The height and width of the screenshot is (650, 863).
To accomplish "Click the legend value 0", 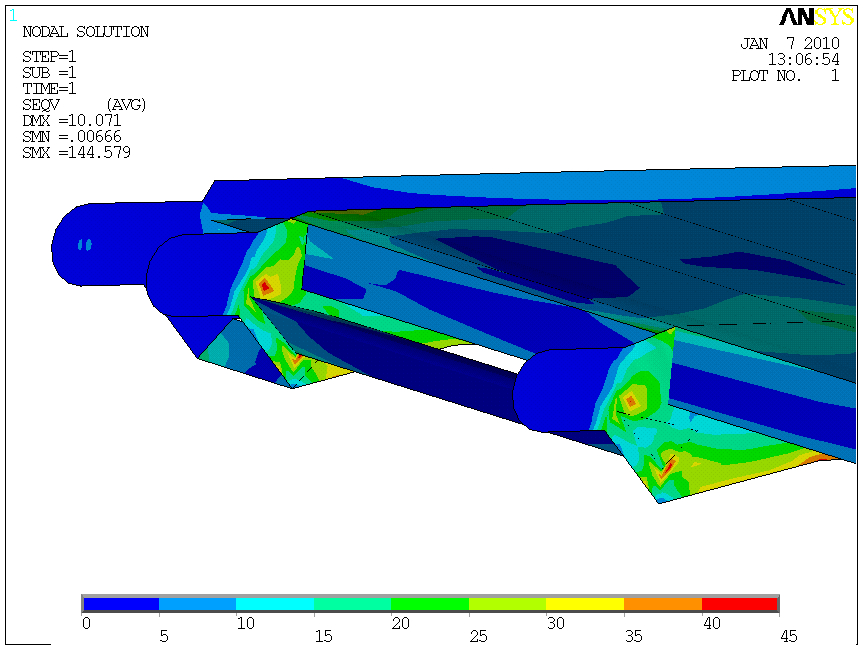I will coord(86,624).
